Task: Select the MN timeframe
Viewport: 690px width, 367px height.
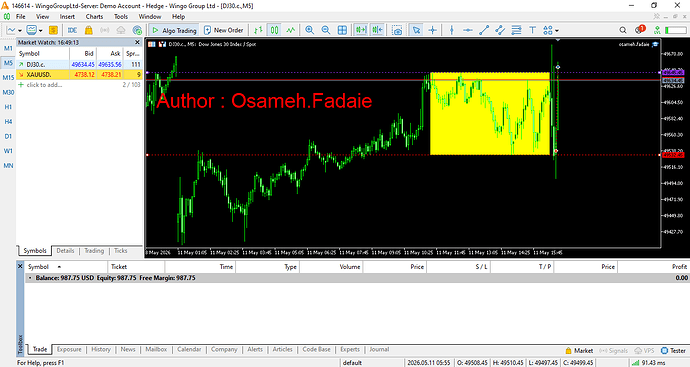Action: [8, 165]
